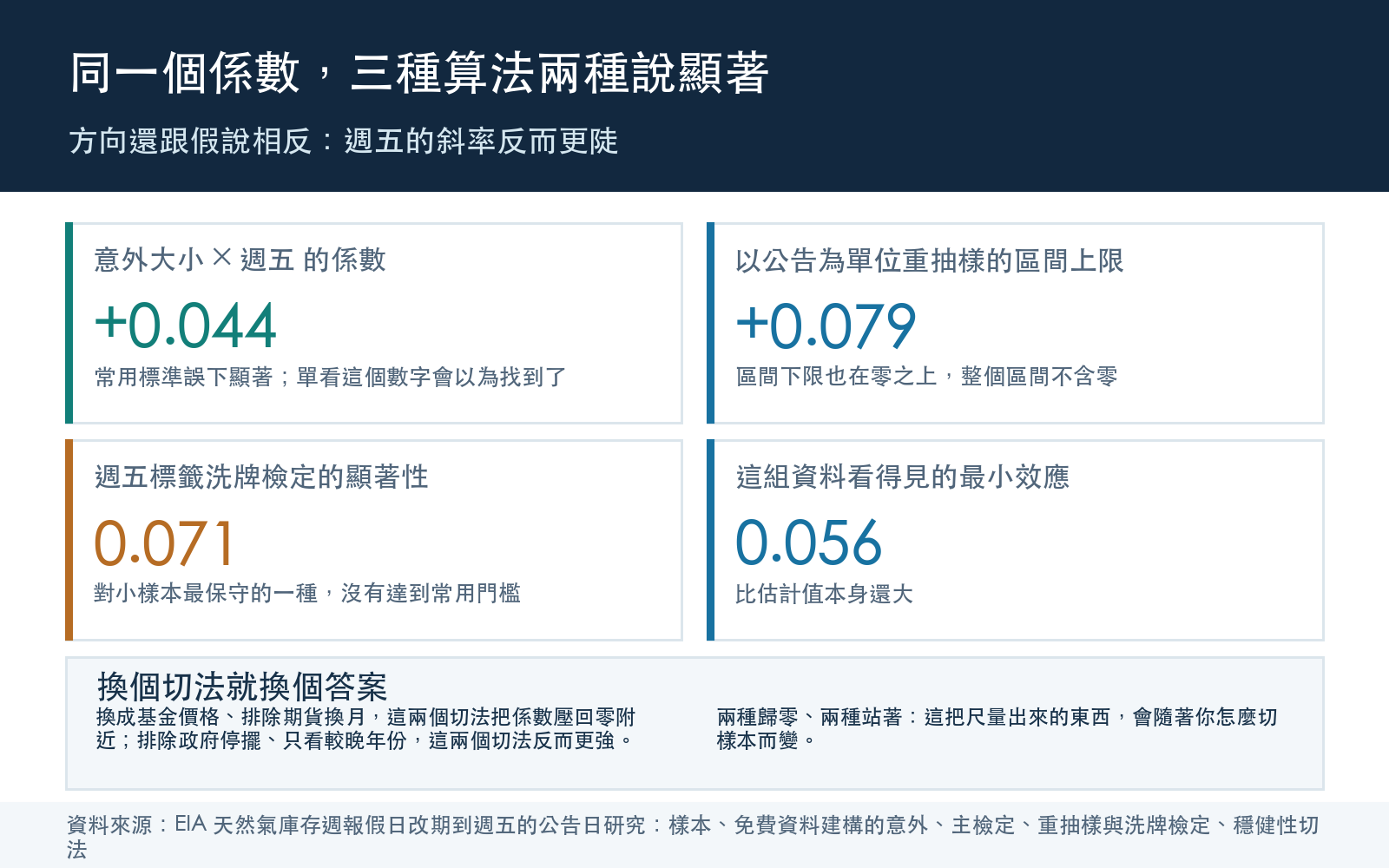1389x868 pixels.
Task: Click the caption "比估計值本身還大"
Action: (x=825, y=594)
